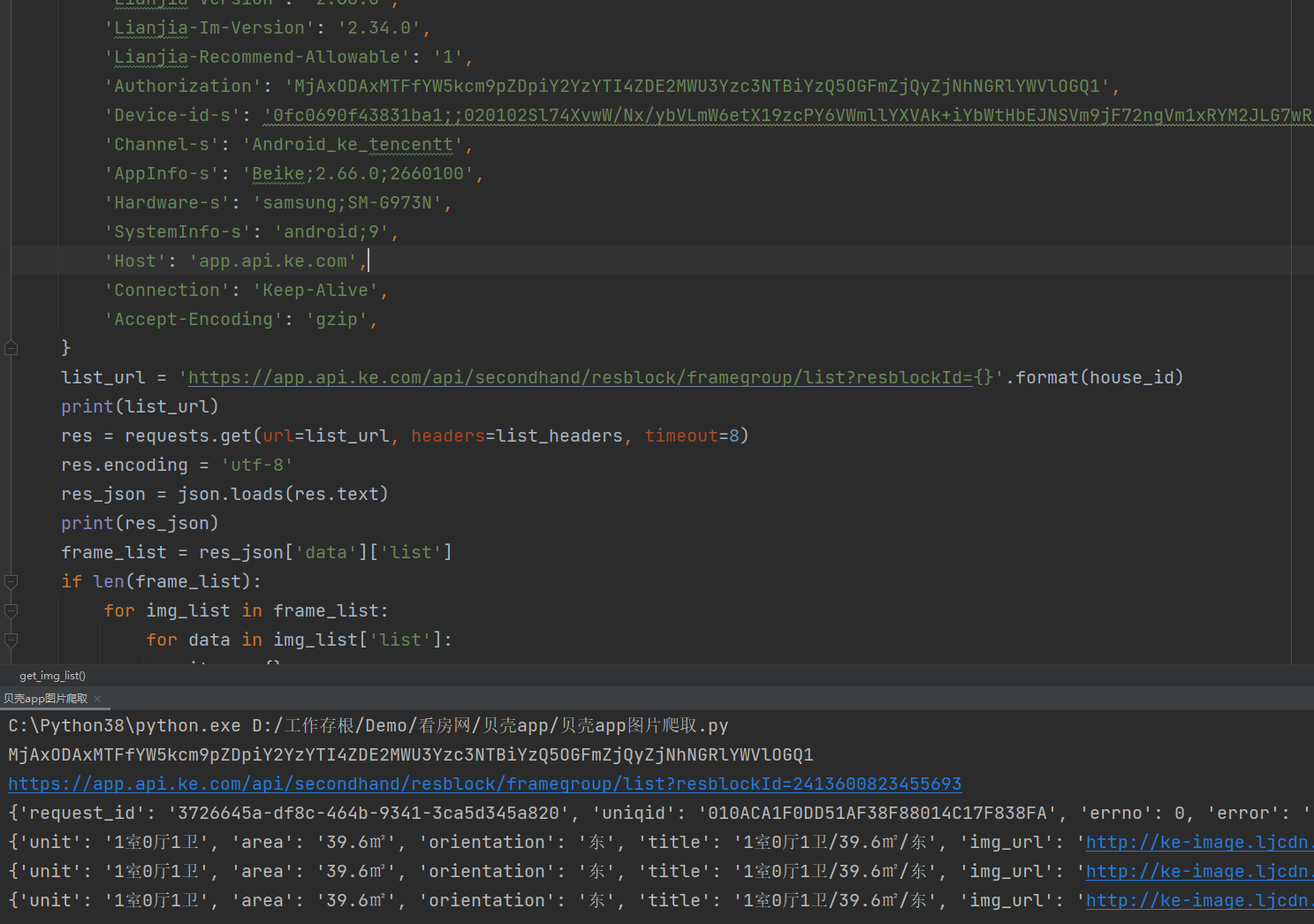Click the 'Device-id-s' header key
Image resolution: width=1314 pixels, height=924 pixels.
pos(173,115)
